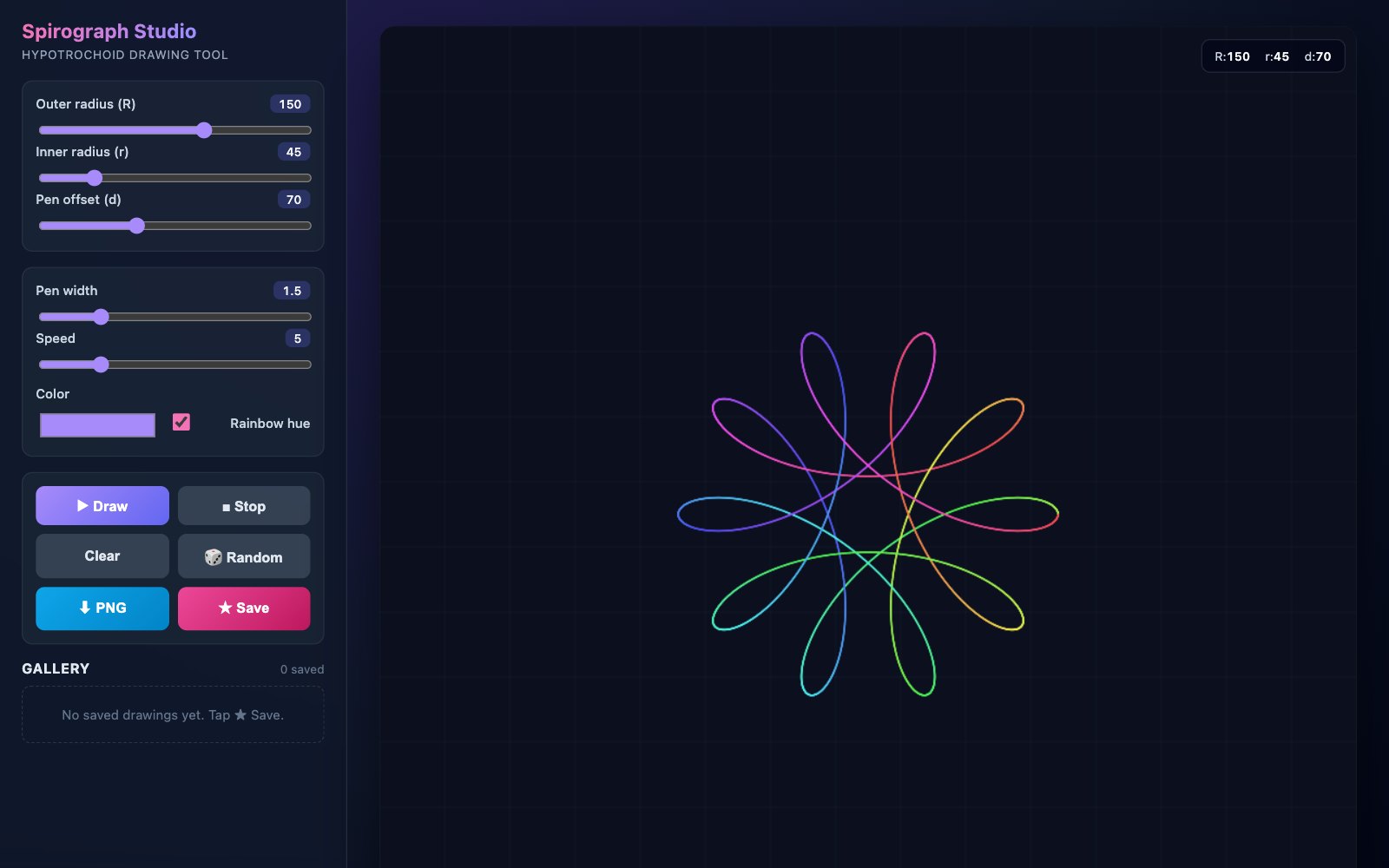Click the Speed label

tap(56, 339)
